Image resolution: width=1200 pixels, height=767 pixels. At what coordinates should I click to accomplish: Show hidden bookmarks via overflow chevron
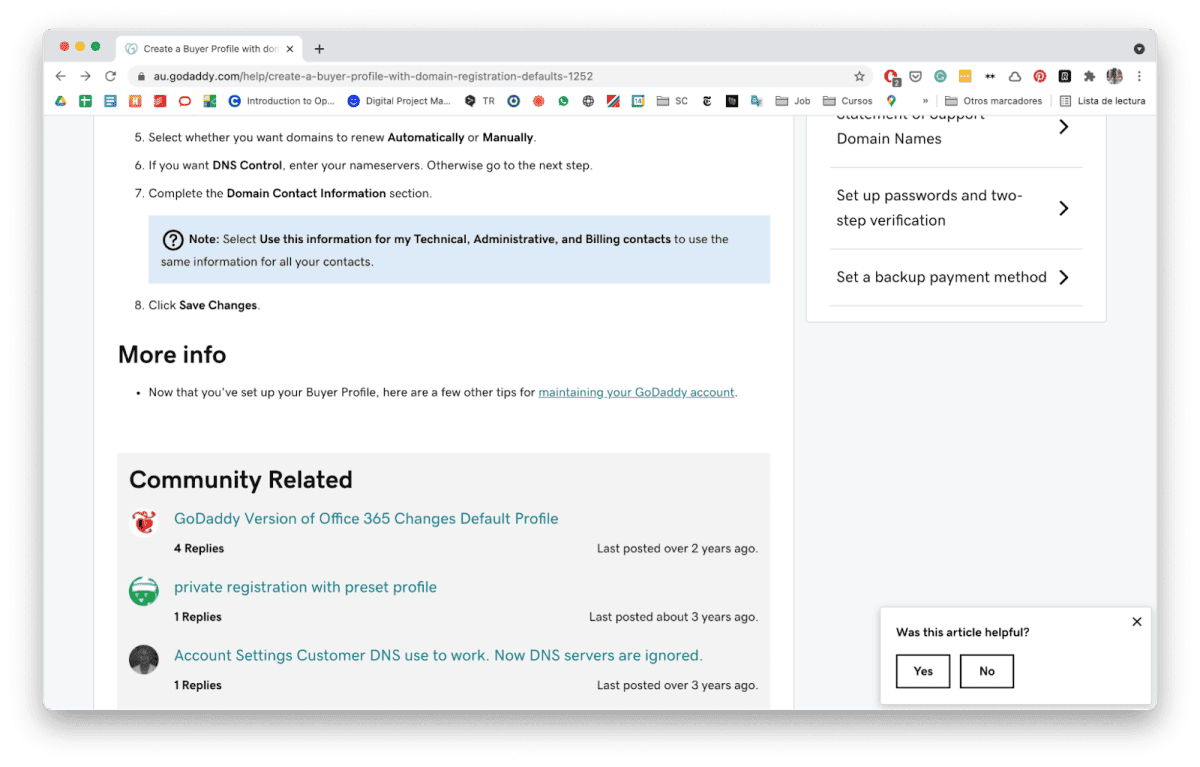click(925, 101)
